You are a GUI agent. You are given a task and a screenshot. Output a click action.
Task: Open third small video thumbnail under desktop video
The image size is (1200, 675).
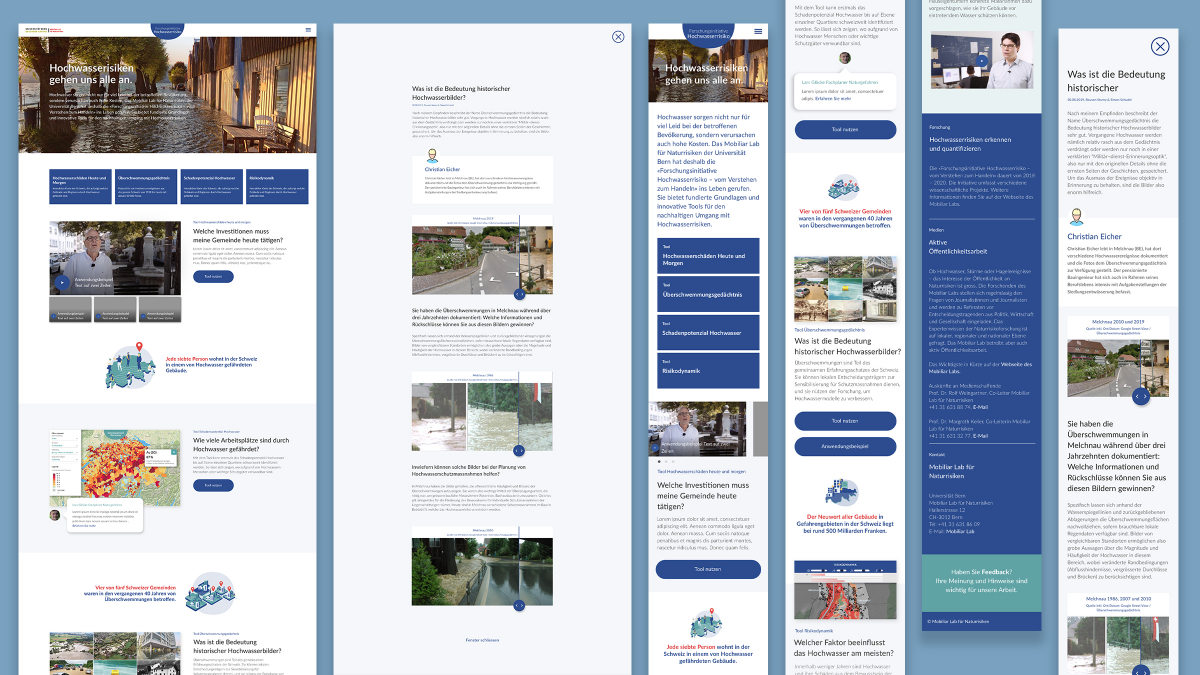(159, 310)
